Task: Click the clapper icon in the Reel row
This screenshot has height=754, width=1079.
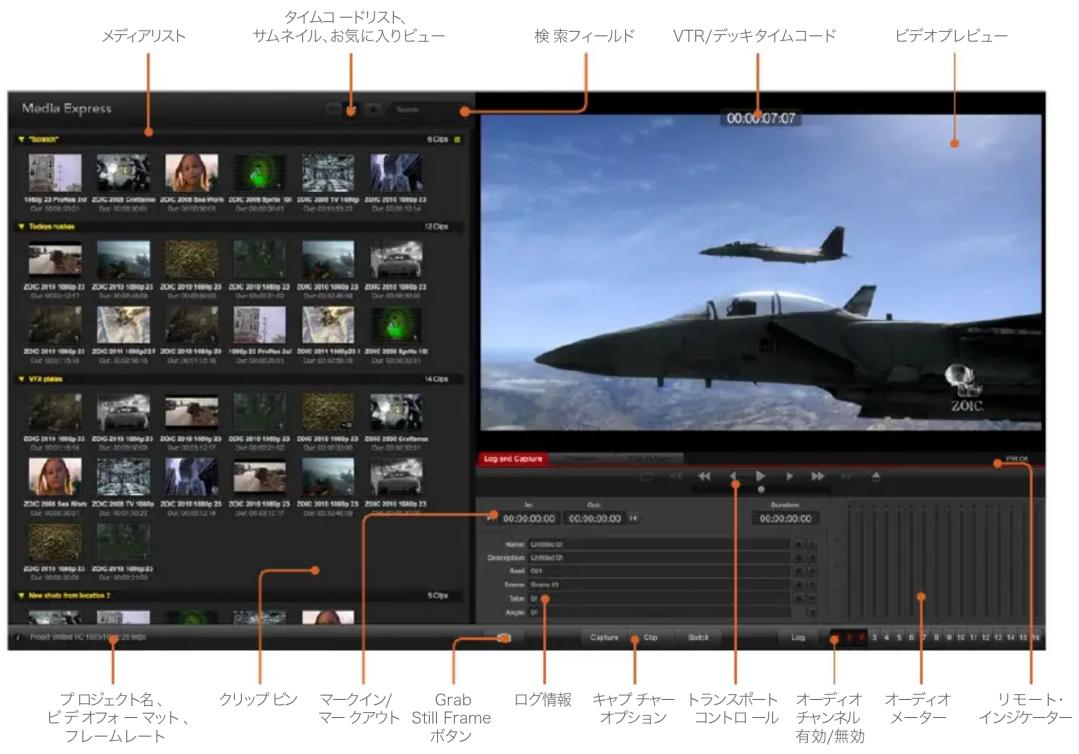Action: [x=798, y=571]
